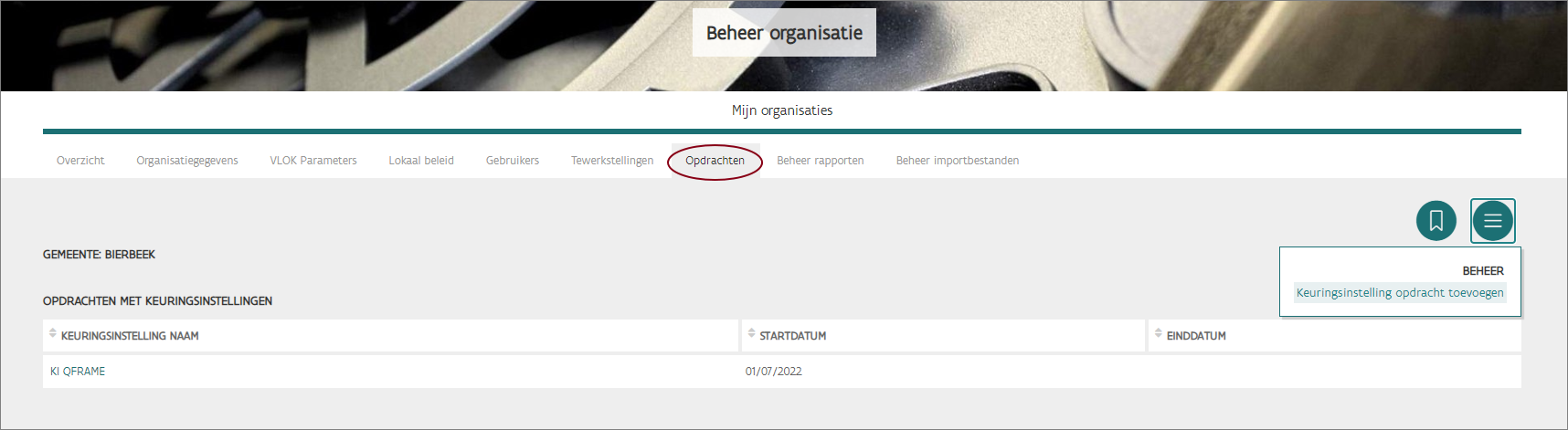
Task: Sort by Einddatum column arrows
Action: tap(1158, 334)
